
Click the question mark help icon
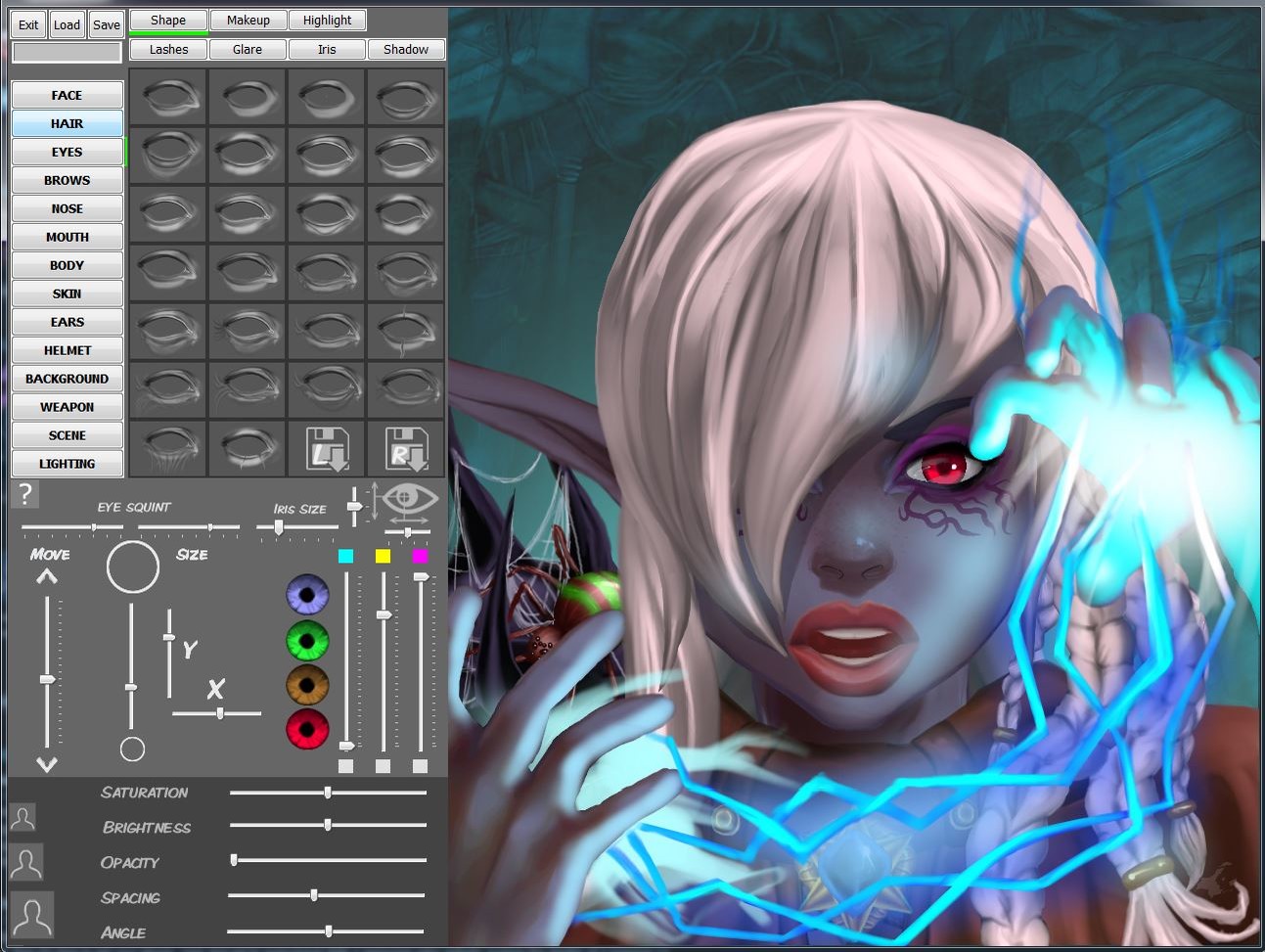pos(24,494)
